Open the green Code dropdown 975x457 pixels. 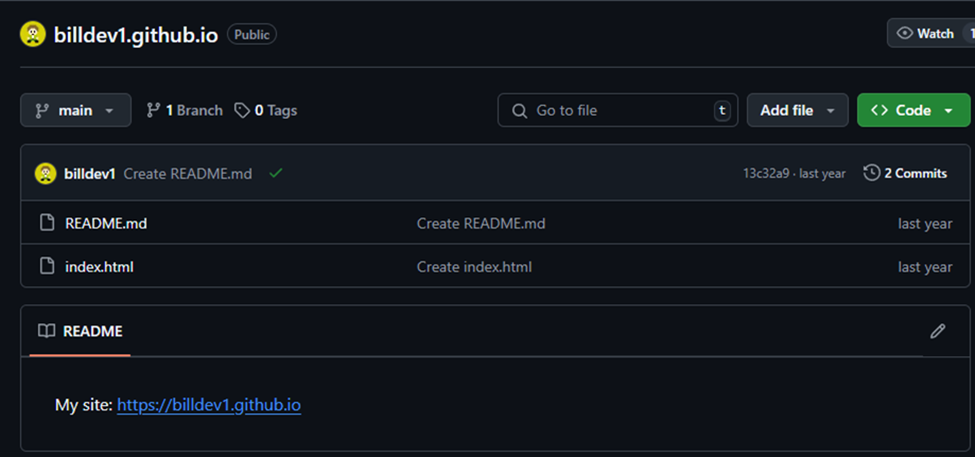pos(913,110)
